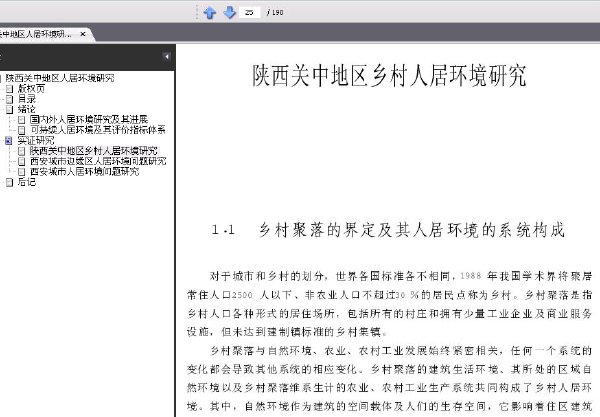Open bookmark 可持续人居环境及其评价指标体系
The image size is (600, 417).
tap(98, 130)
